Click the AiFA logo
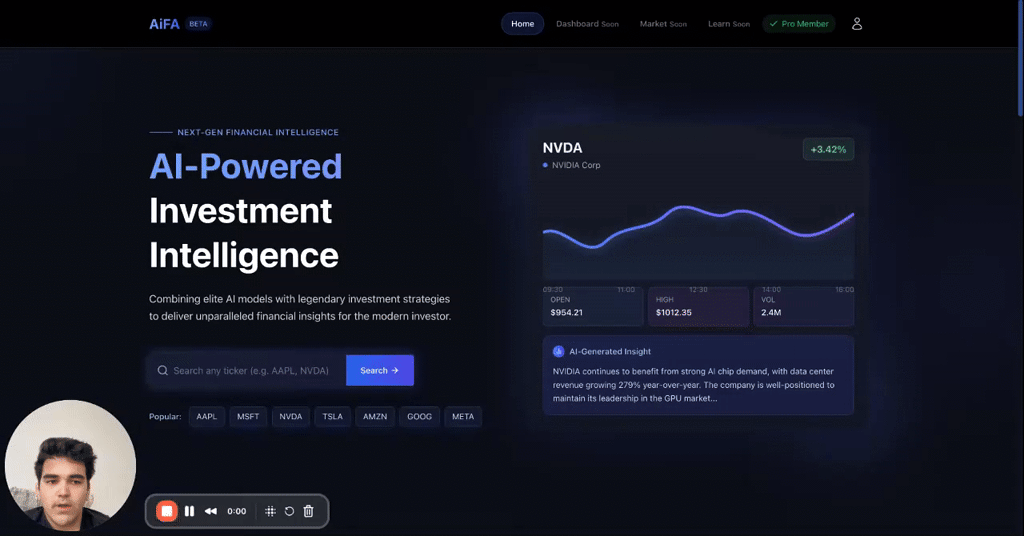1024x536 pixels. (164, 24)
